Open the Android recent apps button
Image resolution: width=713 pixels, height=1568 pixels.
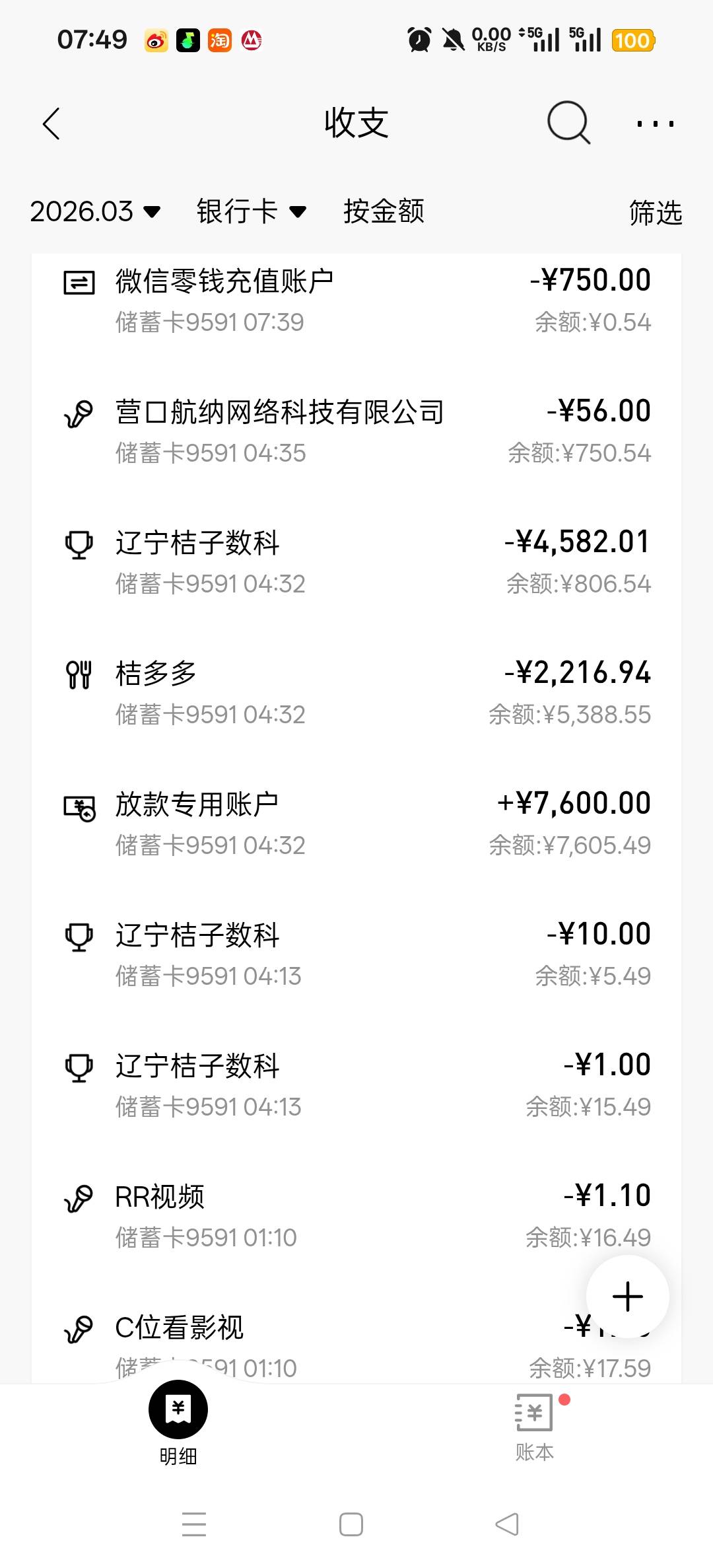194,1524
